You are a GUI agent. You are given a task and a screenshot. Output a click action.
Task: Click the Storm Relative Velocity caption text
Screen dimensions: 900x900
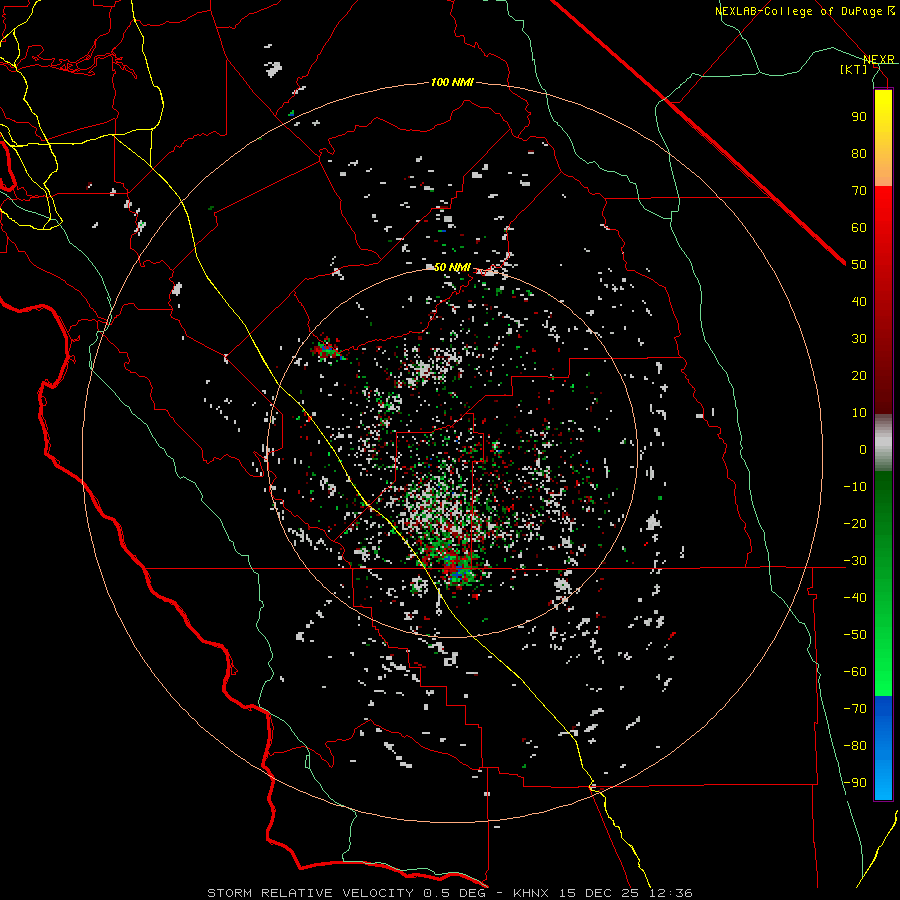pyautogui.click(x=449, y=893)
